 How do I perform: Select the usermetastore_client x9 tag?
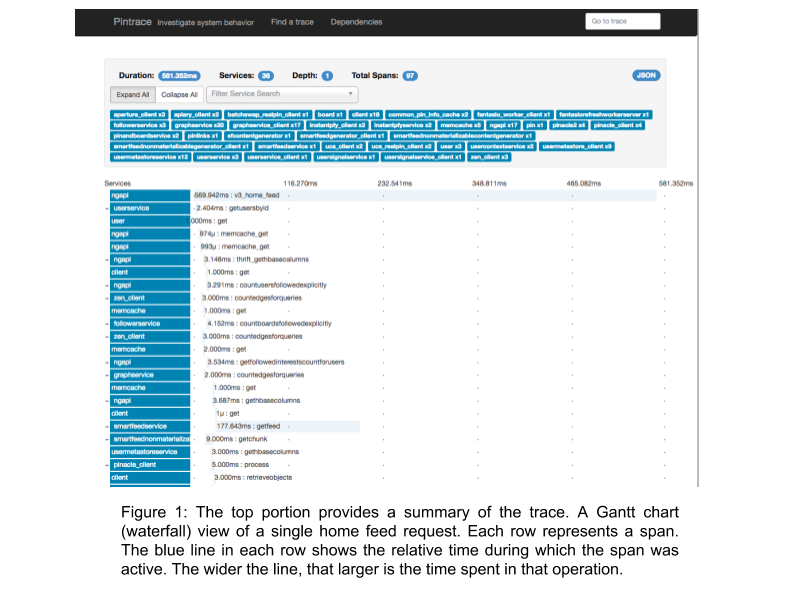[x=577, y=147]
